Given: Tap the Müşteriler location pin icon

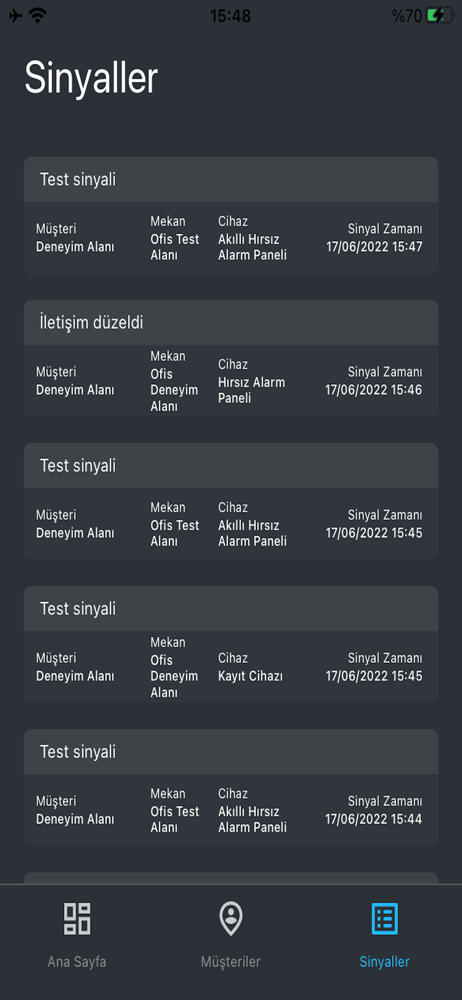Looking at the screenshot, I should 230,919.
